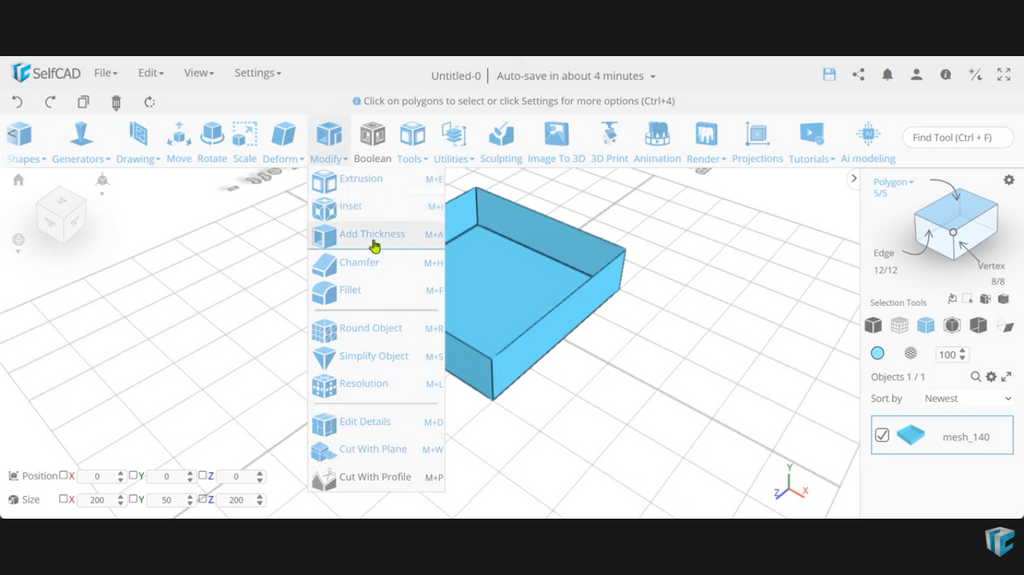Image resolution: width=1024 pixels, height=575 pixels.
Task: Open the View menu
Action: coord(199,73)
